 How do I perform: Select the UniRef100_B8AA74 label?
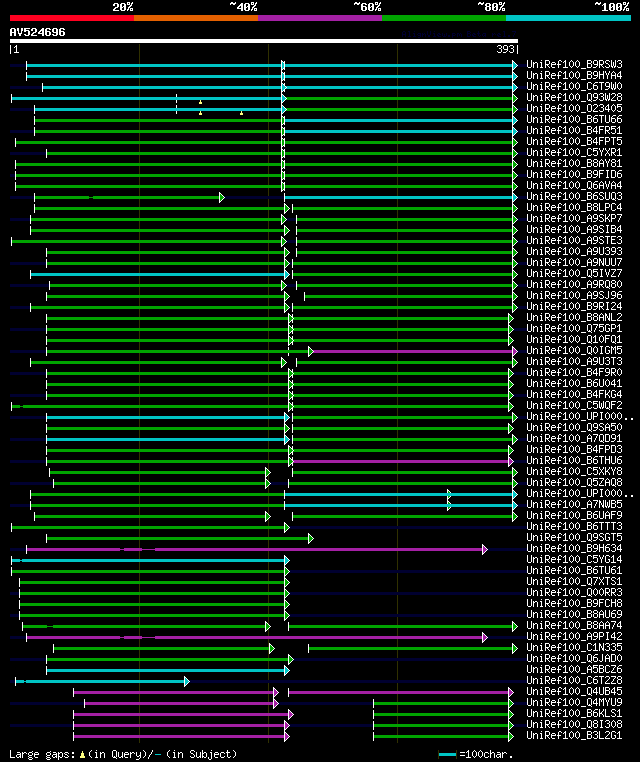pyautogui.click(x=574, y=625)
